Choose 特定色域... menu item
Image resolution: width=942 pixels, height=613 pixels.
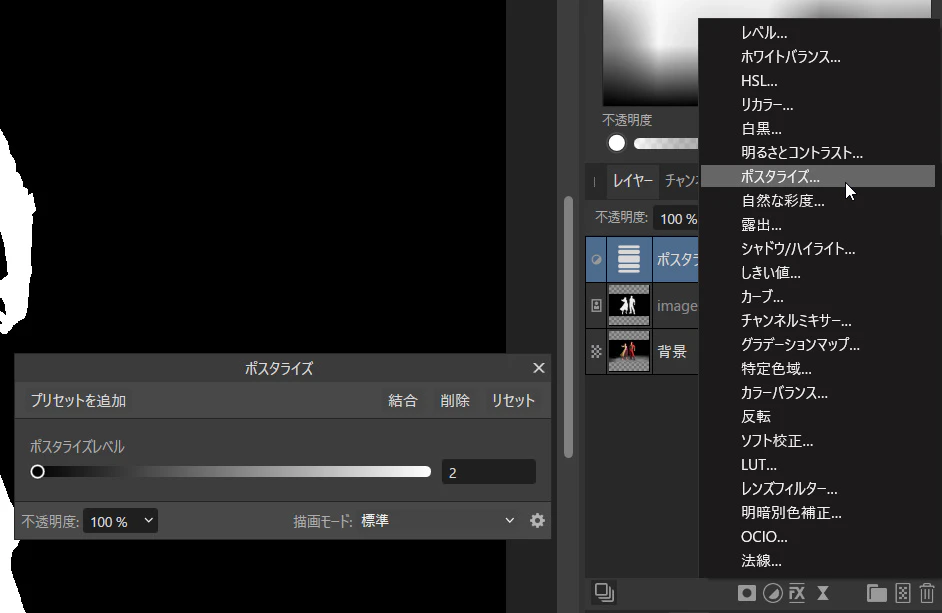point(818,368)
